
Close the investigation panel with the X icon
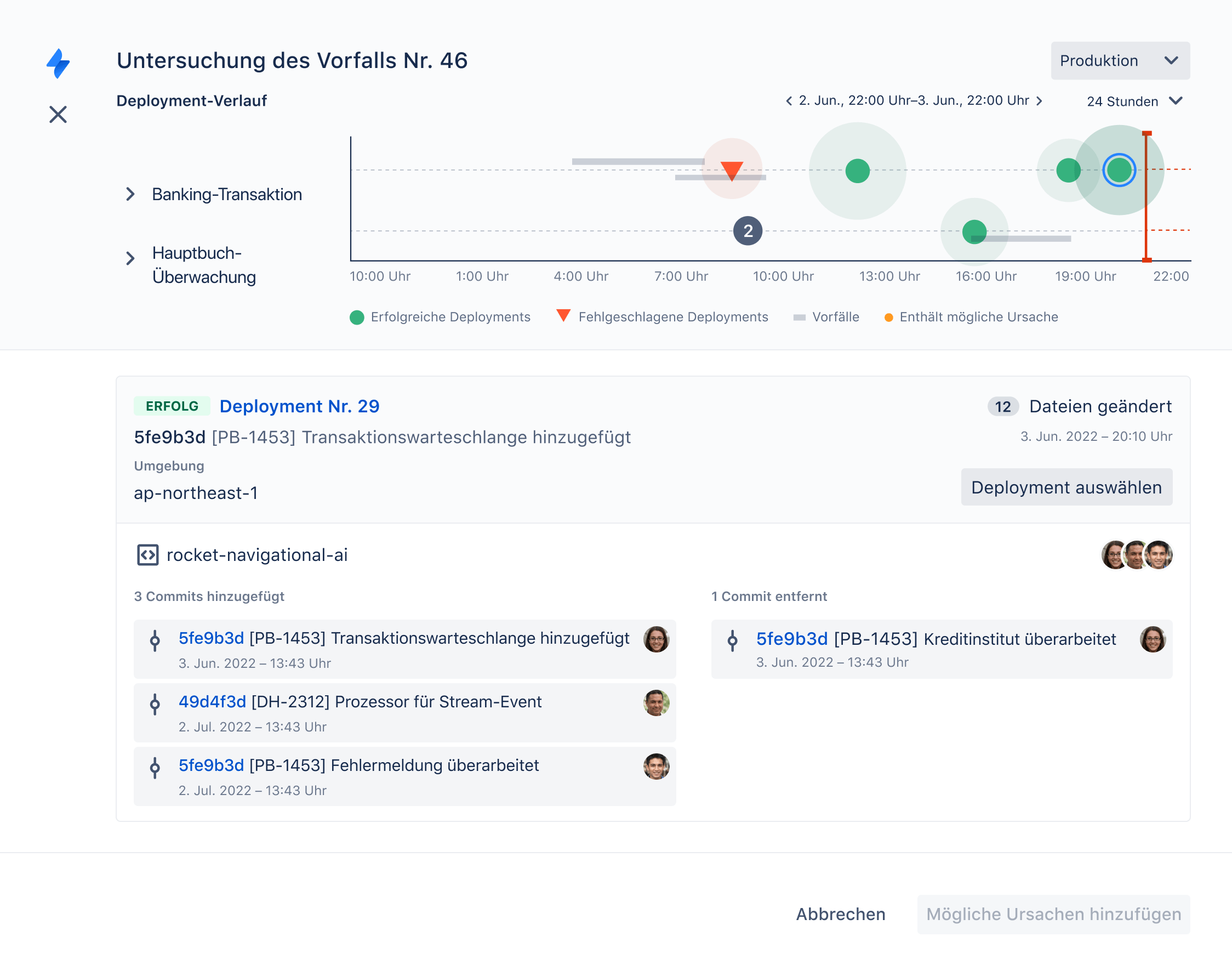(x=58, y=114)
